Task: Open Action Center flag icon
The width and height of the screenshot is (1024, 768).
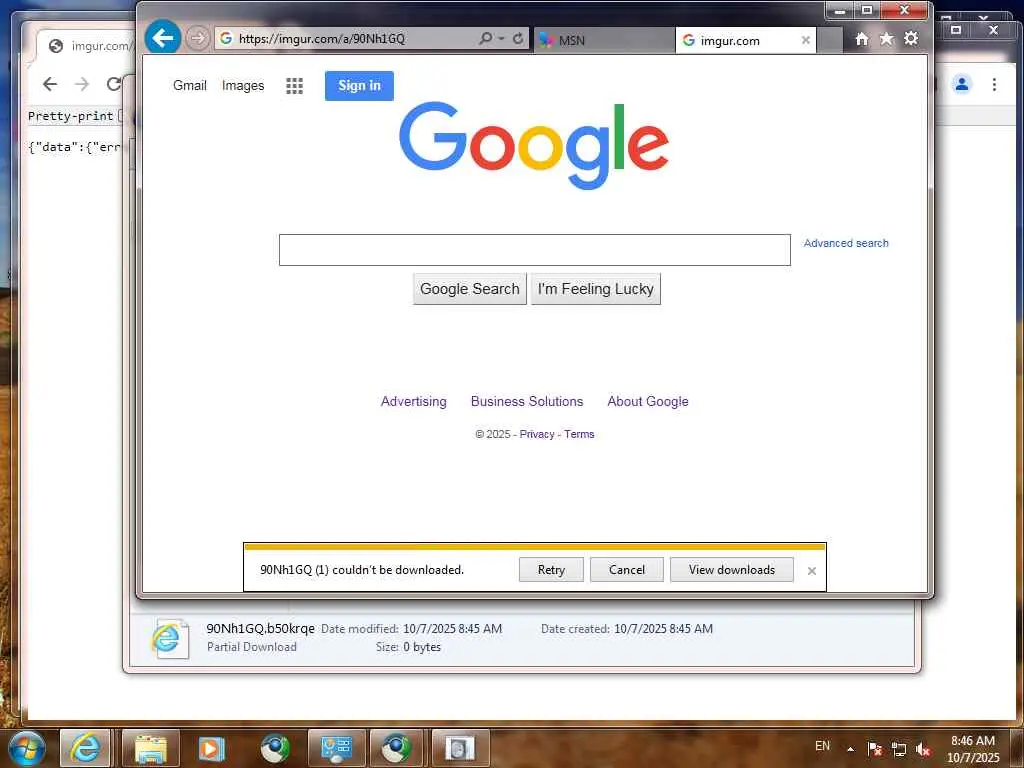Action: (x=874, y=749)
